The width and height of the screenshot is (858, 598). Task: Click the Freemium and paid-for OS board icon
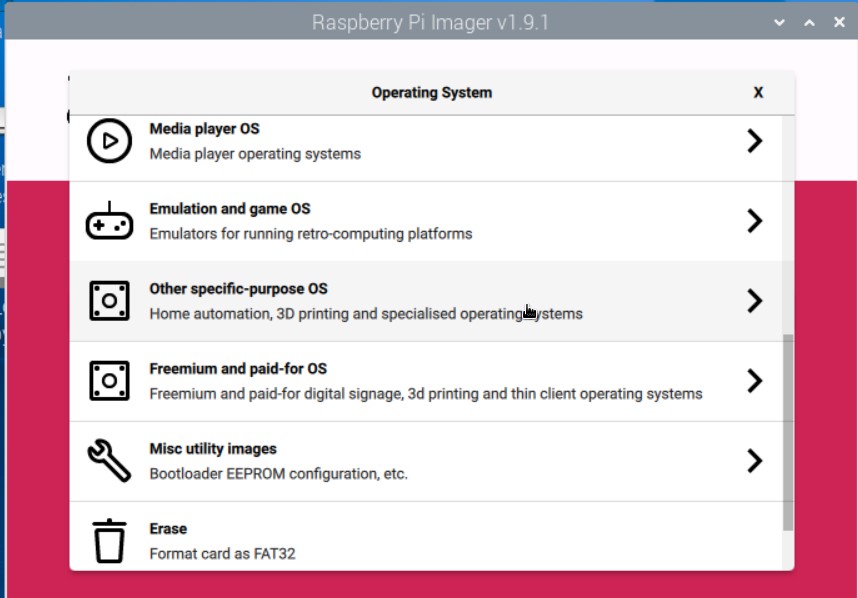coord(109,381)
